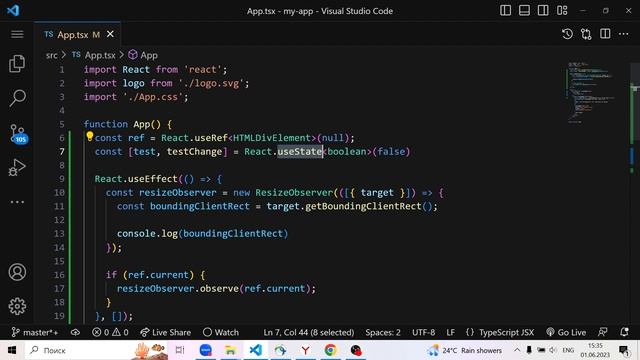Change the LF end of line sequence

[x=451, y=332]
